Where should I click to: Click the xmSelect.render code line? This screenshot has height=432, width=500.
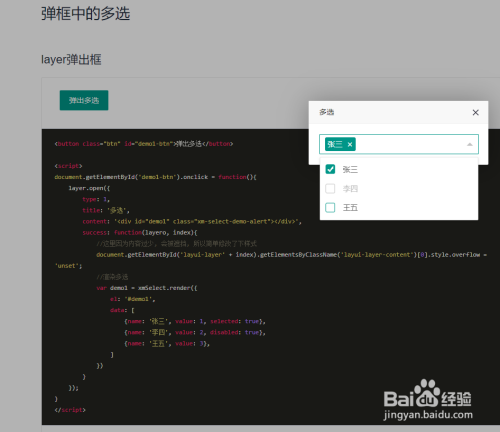pyautogui.click(x=147, y=288)
